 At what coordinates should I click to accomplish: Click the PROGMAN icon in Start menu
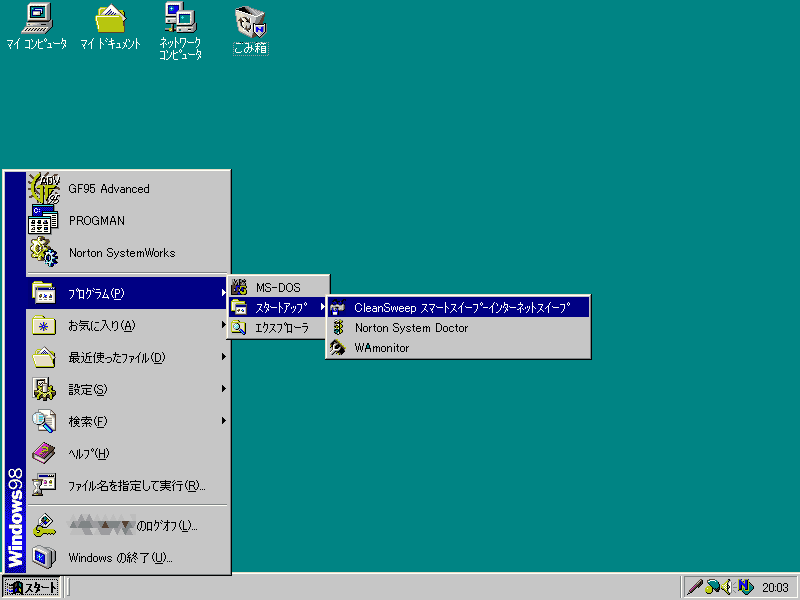click(44, 220)
